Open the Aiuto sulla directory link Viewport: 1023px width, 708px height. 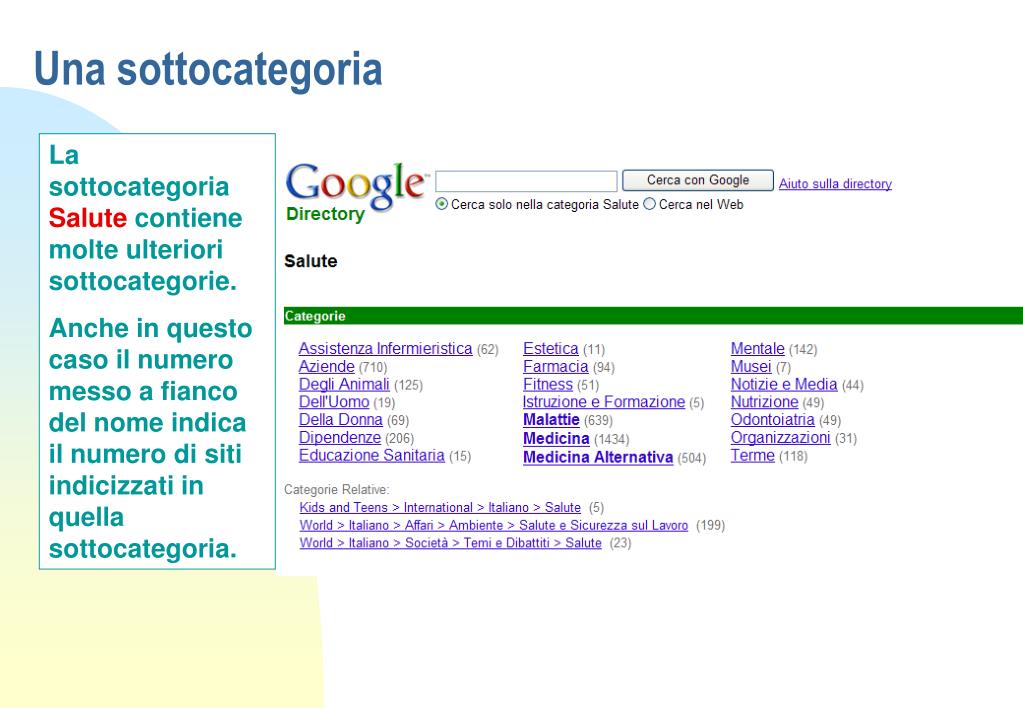click(835, 184)
